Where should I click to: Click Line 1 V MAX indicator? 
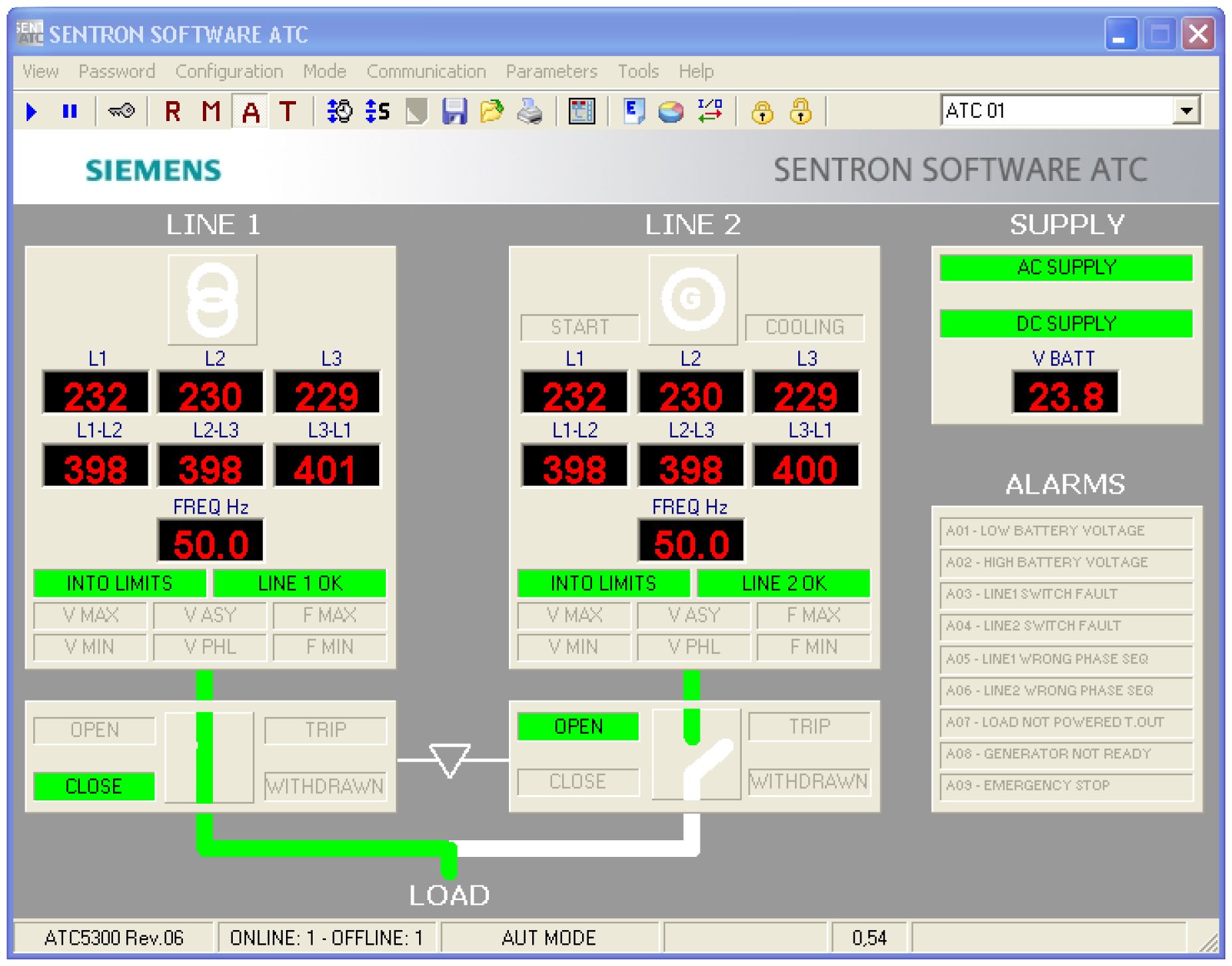[90, 615]
